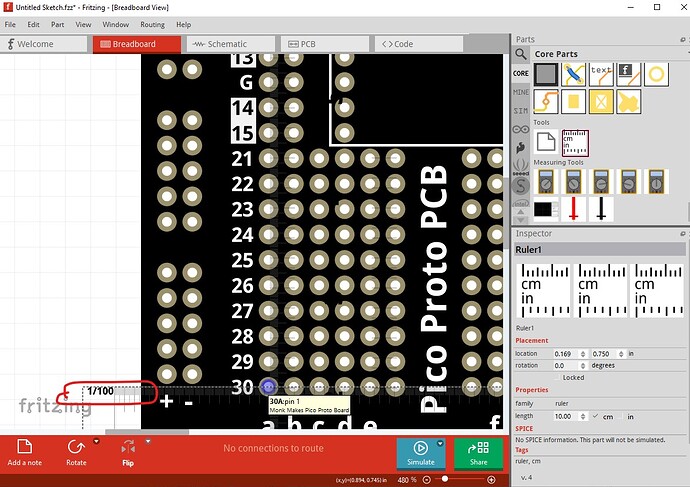Click the horizontal canvas scrollbar
The height and width of the screenshot is (487, 690).
147,432
